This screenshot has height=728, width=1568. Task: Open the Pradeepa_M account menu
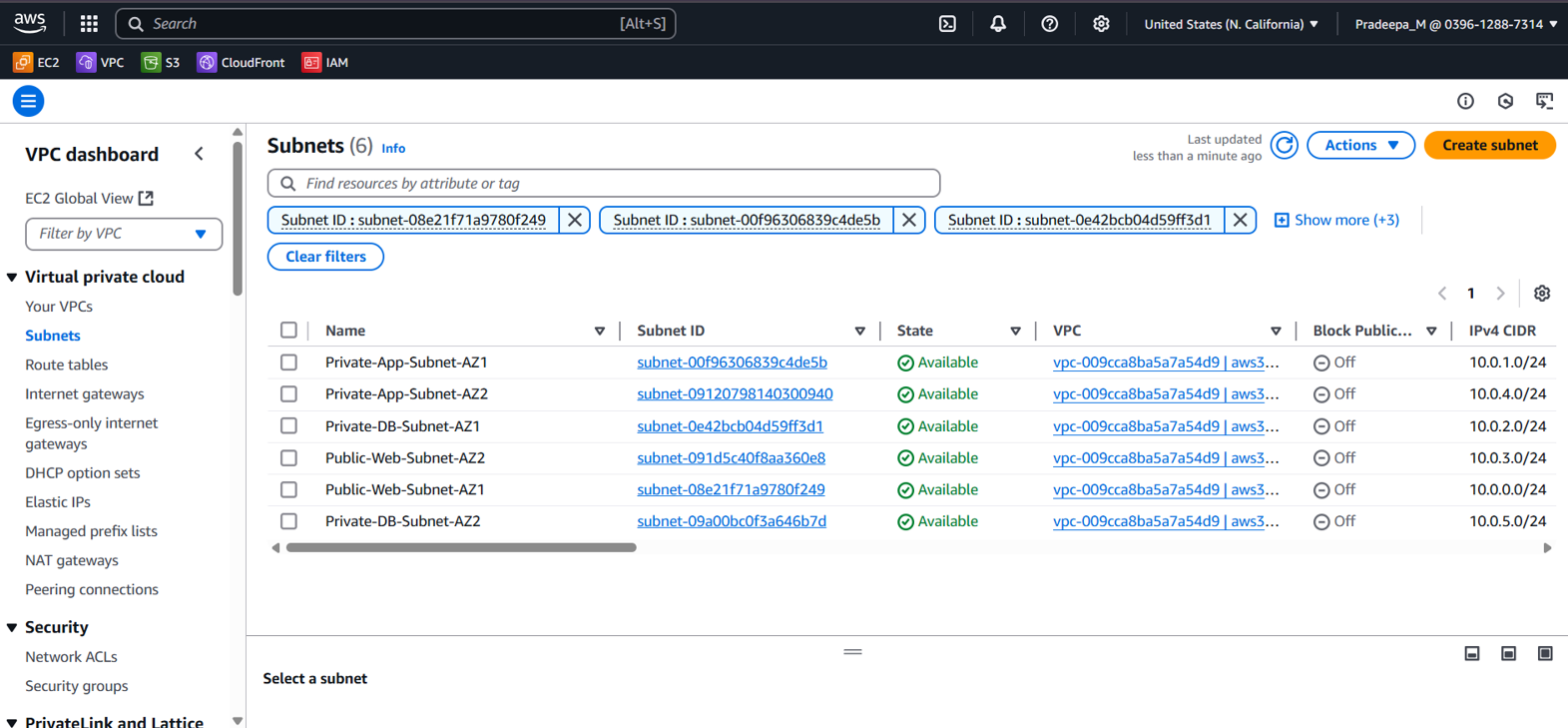pos(1455,24)
